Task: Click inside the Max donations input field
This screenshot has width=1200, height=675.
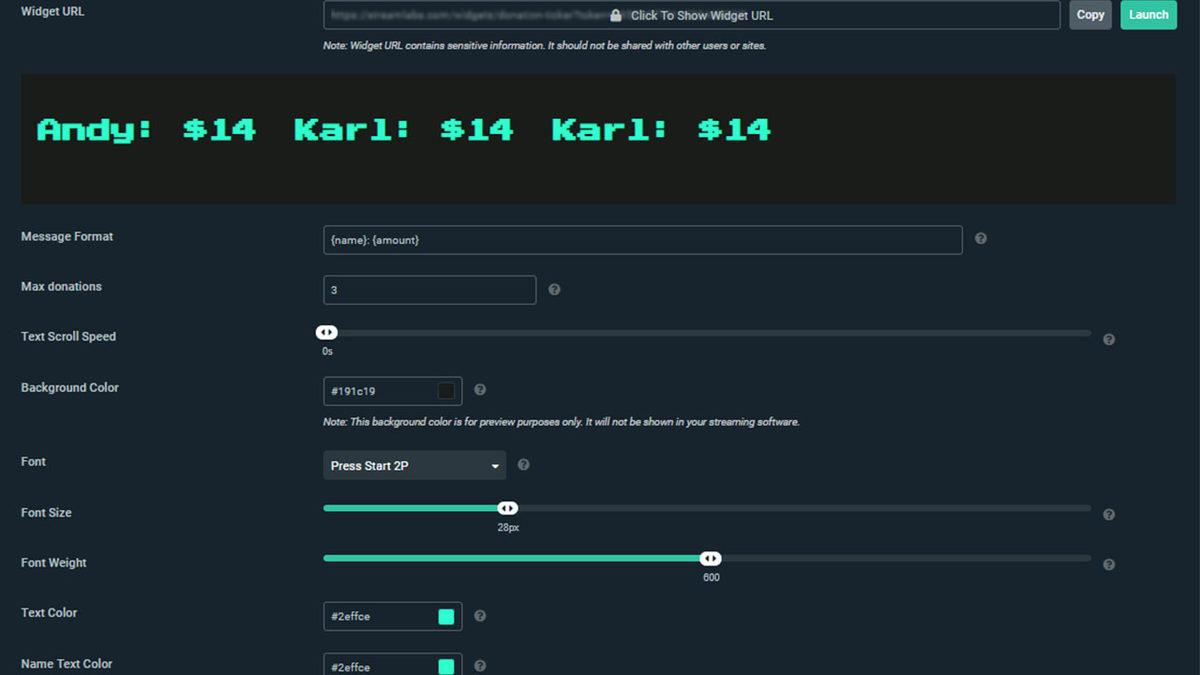Action: (430, 289)
